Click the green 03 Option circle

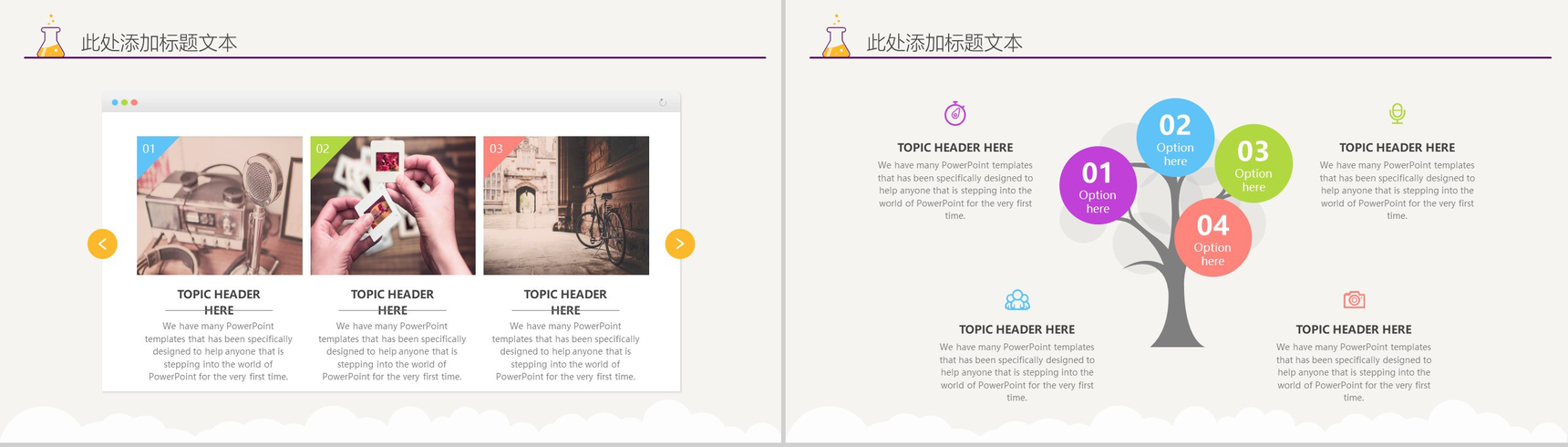[1253, 163]
